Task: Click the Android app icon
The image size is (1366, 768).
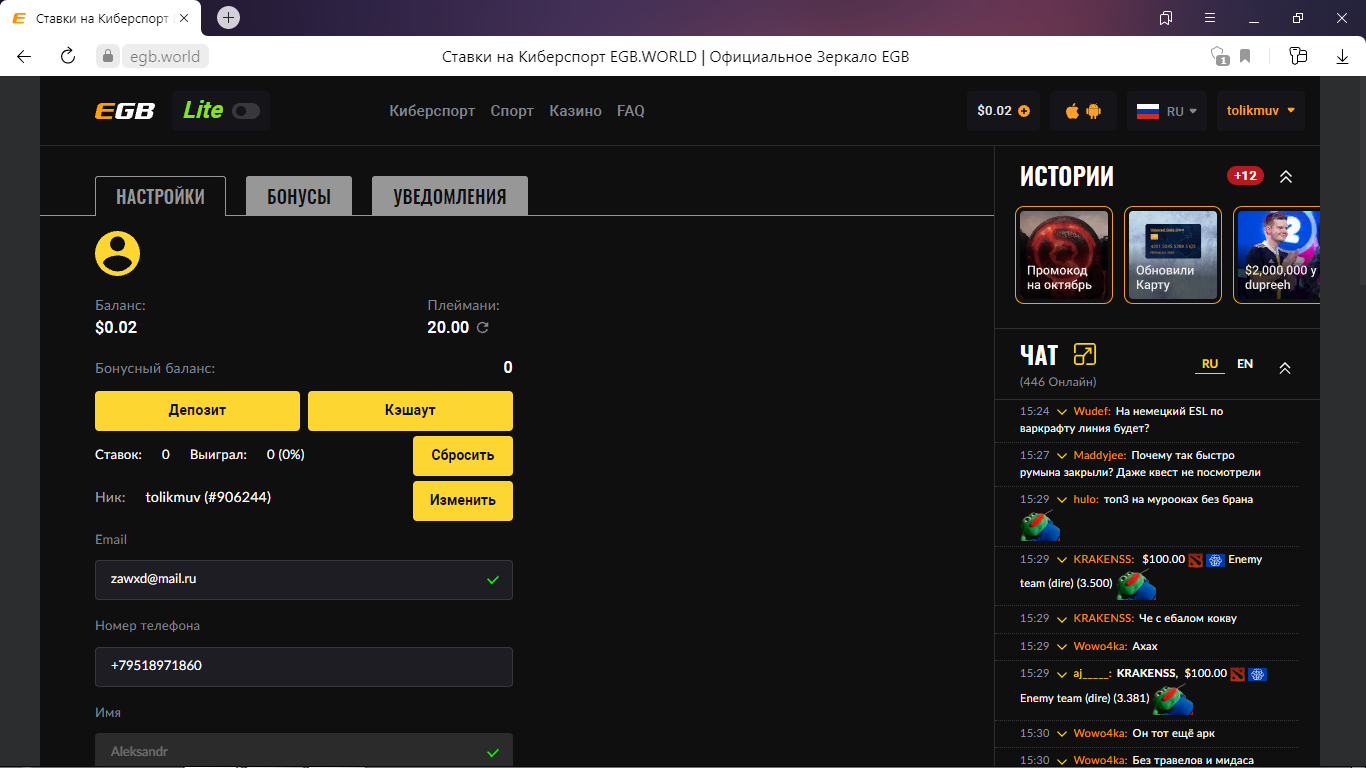Action: (1094, 111)
